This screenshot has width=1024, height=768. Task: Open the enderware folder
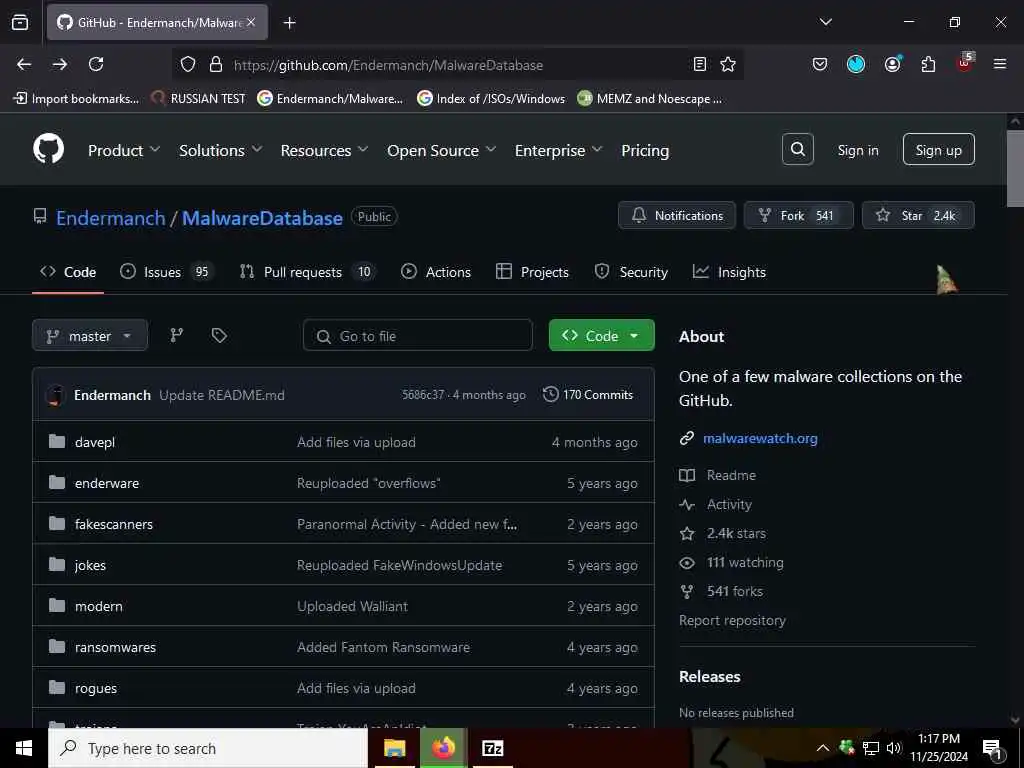point(106,483)
